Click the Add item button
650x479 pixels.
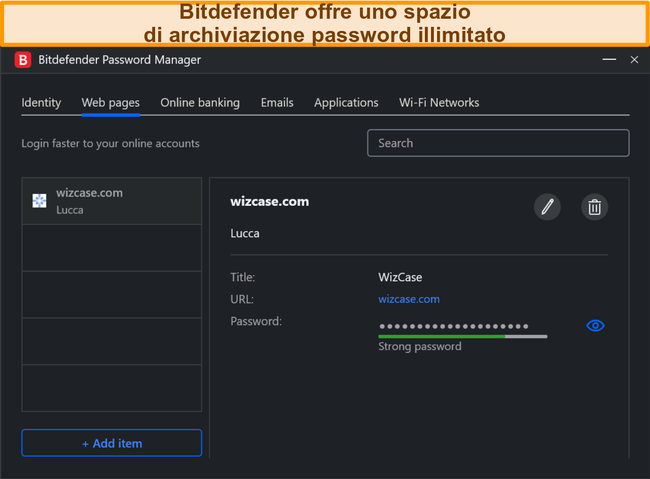click(x=112, y=443)
